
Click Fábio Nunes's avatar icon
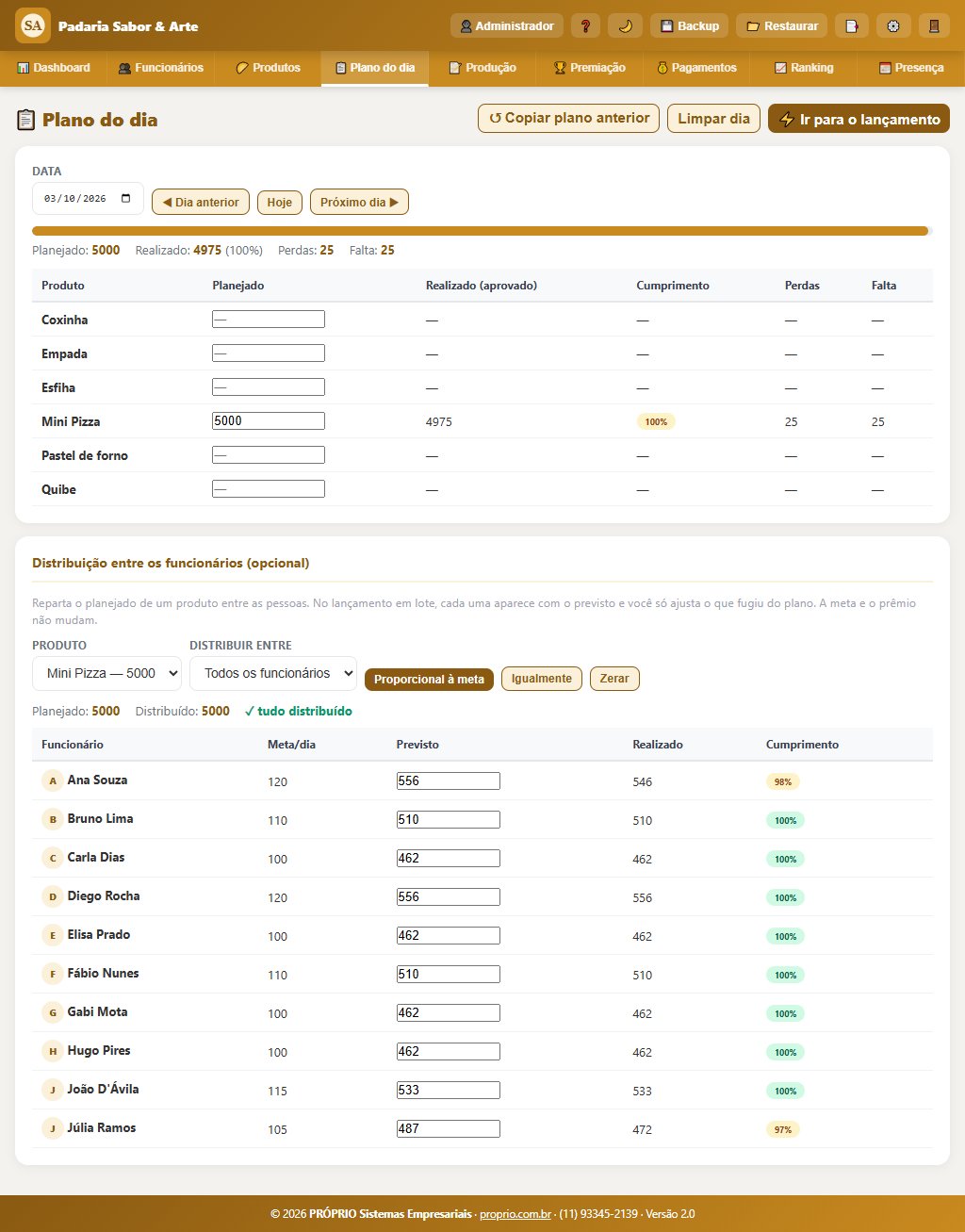pos(53,974)
